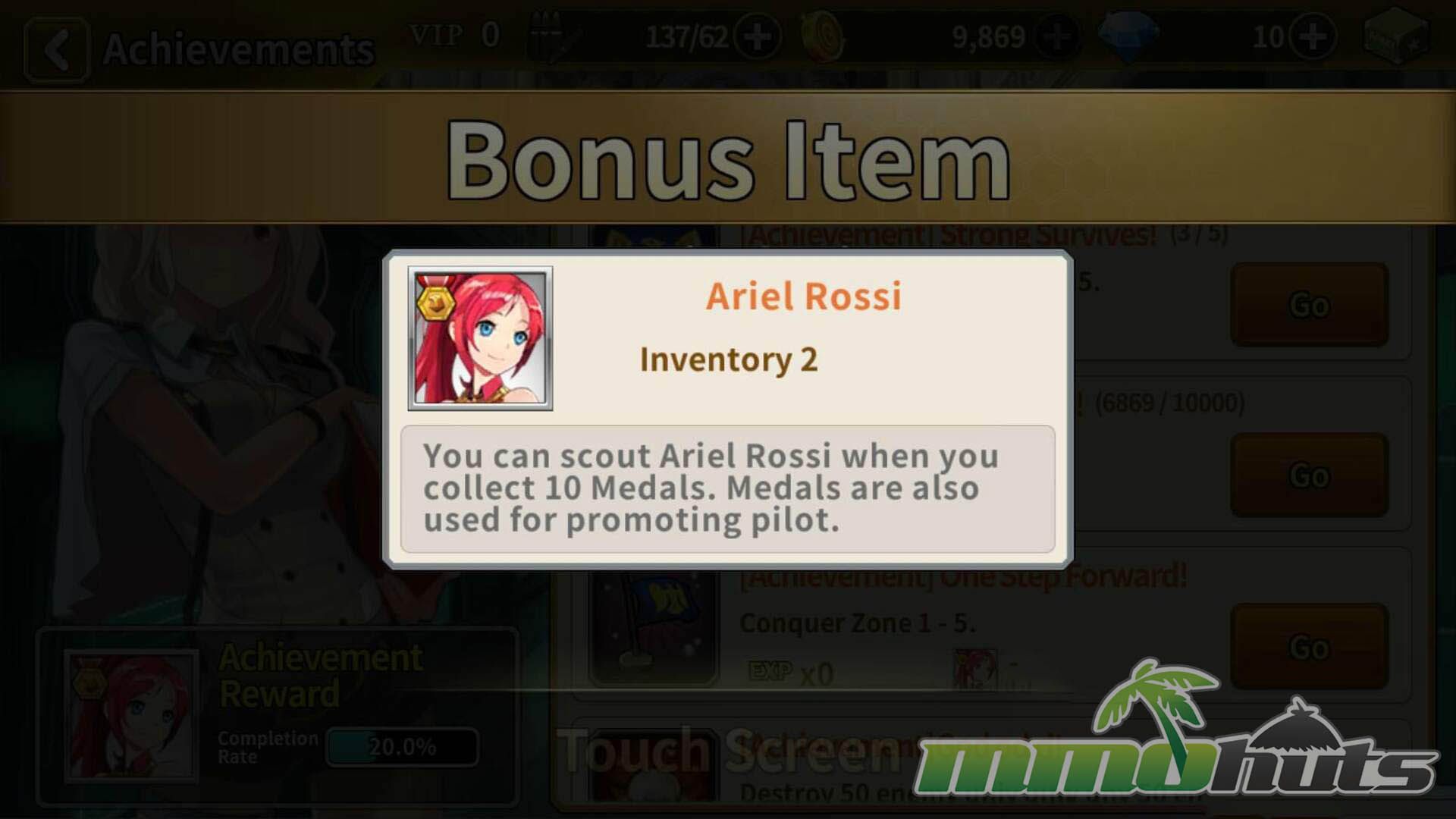Screen dimensions: 1456x819
Task: Add more energy with plus icon beside 137/62
Action: tap(758, 36)
